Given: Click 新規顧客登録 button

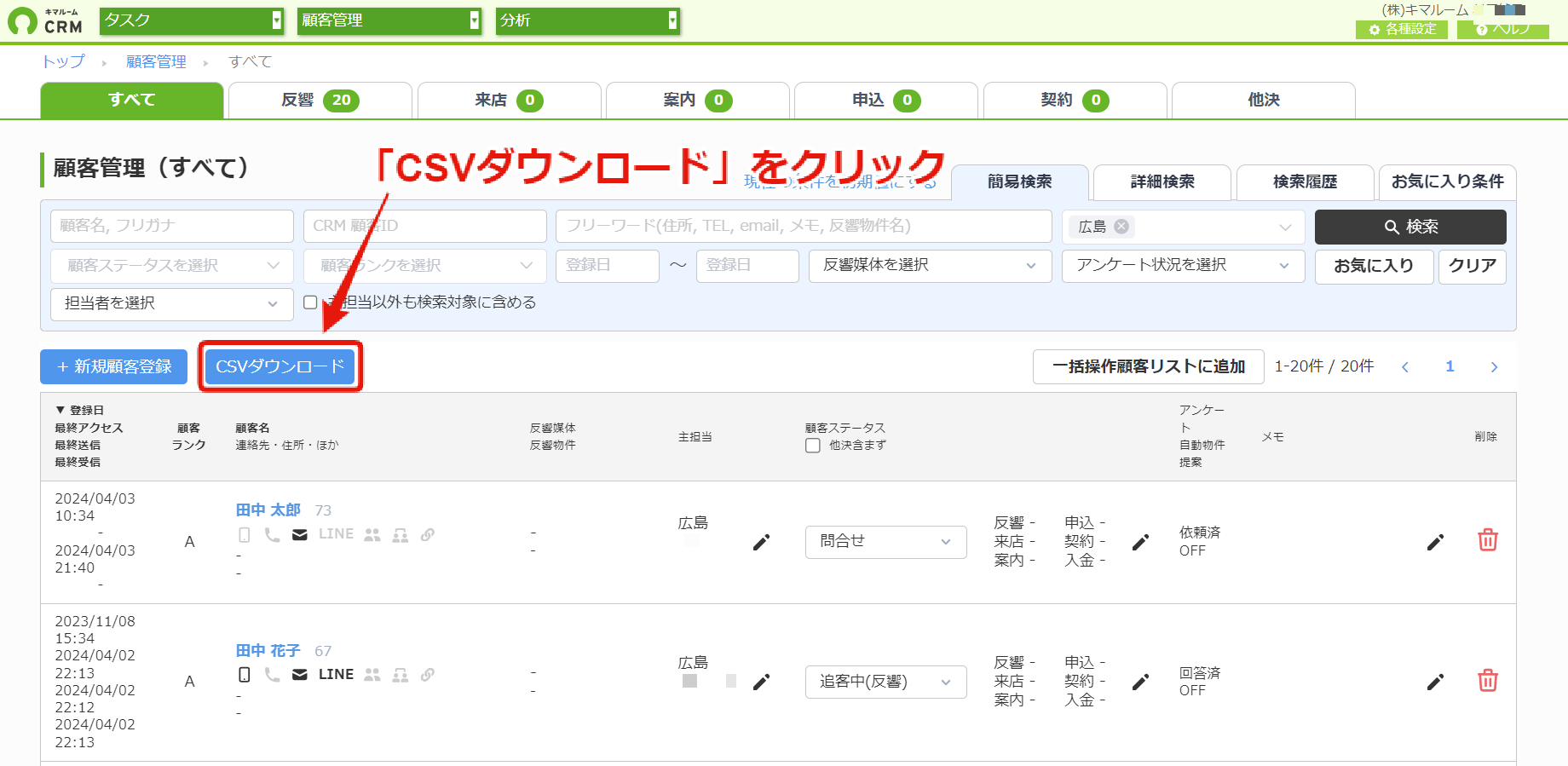Looking at the screenshot, I should [x=114, y=367].
